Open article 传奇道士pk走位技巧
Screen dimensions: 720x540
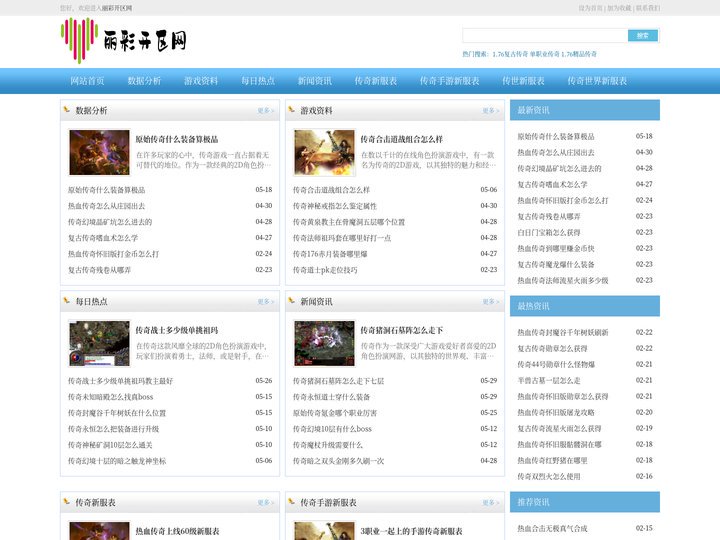[x=325, y=270]
